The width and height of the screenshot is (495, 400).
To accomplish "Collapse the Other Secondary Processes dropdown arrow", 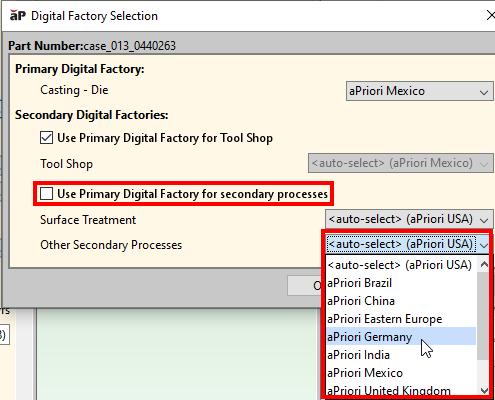I will pyautogui.click(x=484, y=245).
